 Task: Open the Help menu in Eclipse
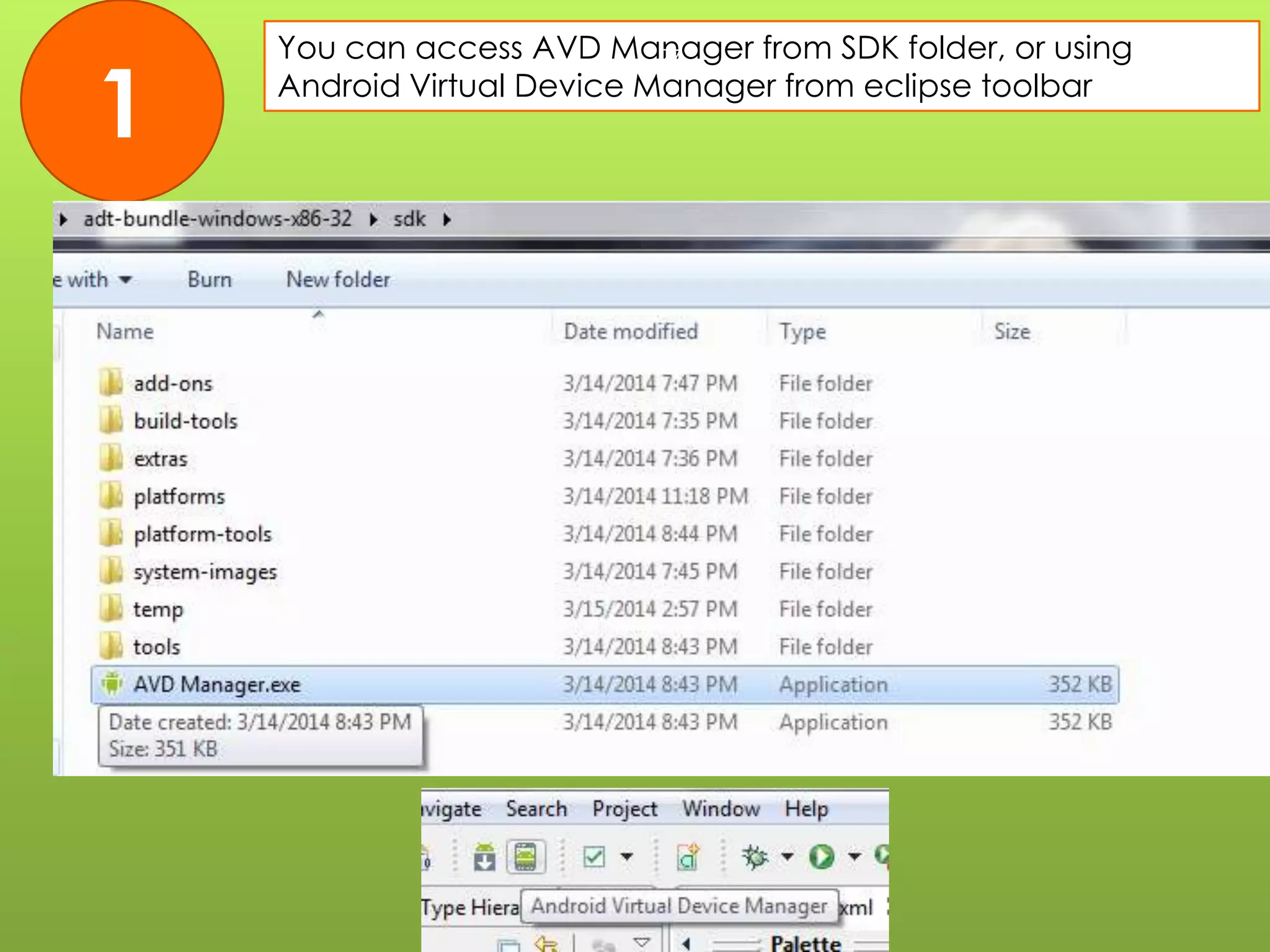pos(806,809)
